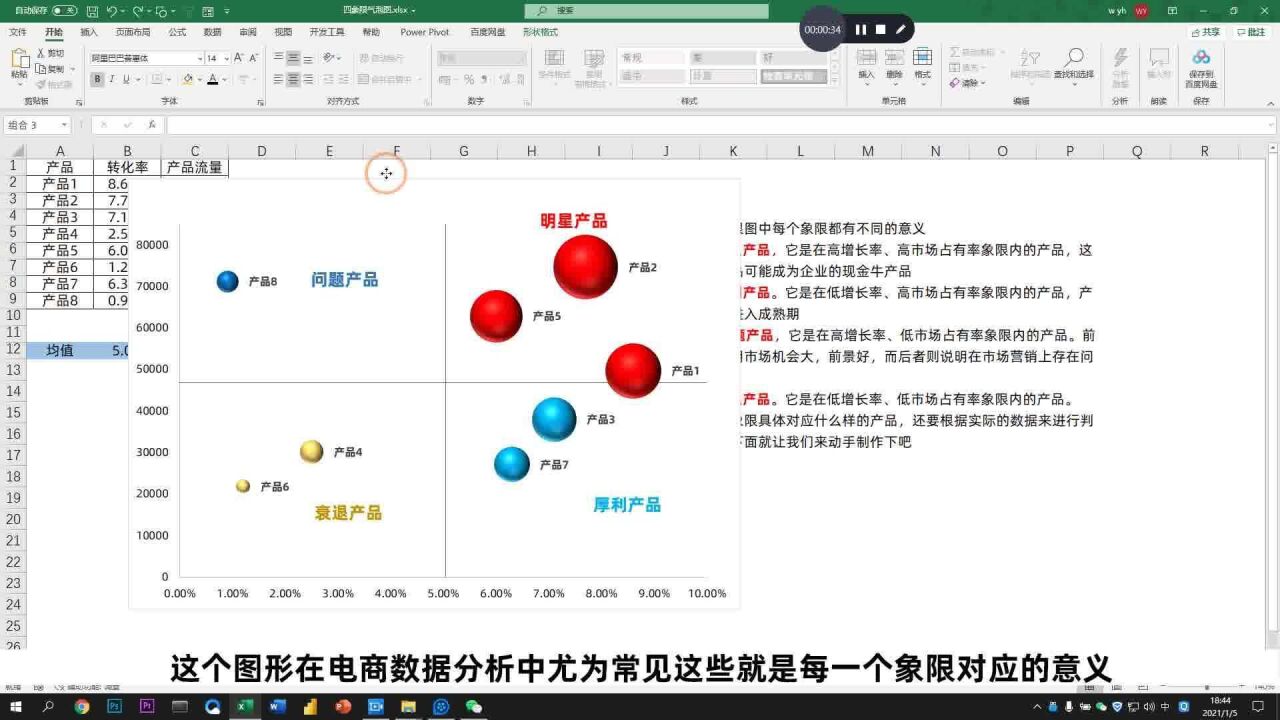Open the 插入 cells icon

[866, 58]
